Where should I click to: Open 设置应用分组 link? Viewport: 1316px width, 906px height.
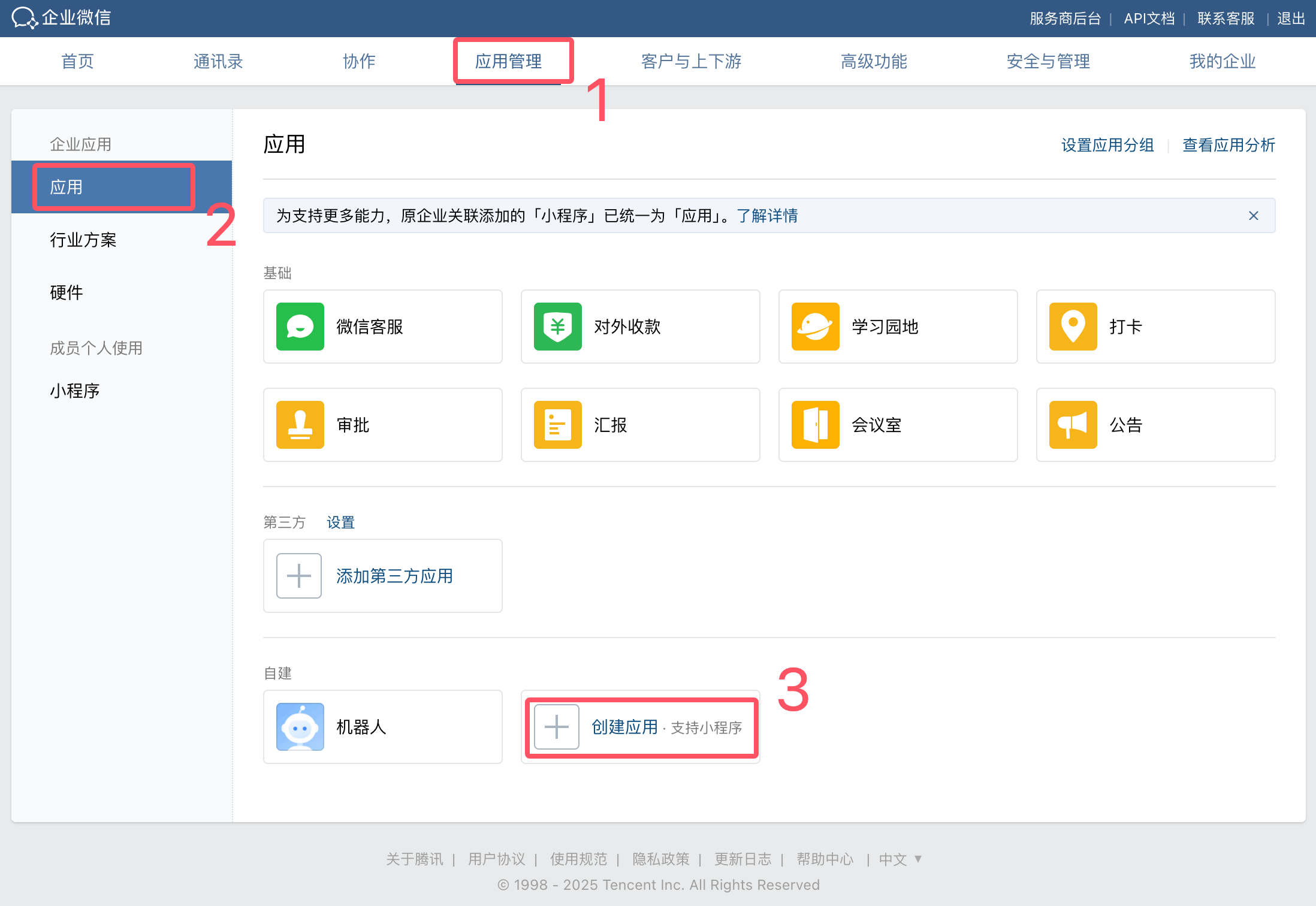coord(1107,145)
